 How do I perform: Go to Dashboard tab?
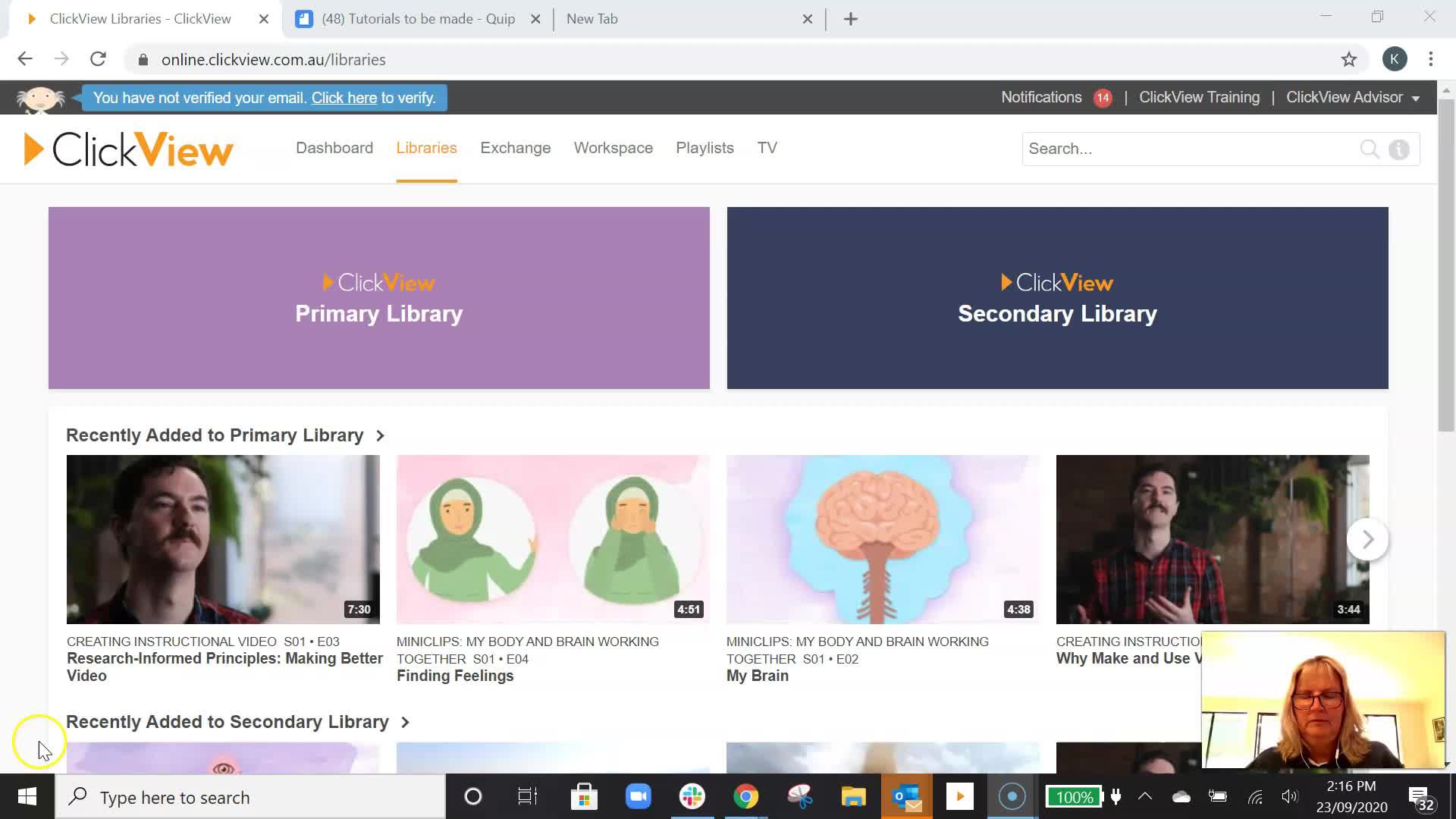click(x=334, y=148)
